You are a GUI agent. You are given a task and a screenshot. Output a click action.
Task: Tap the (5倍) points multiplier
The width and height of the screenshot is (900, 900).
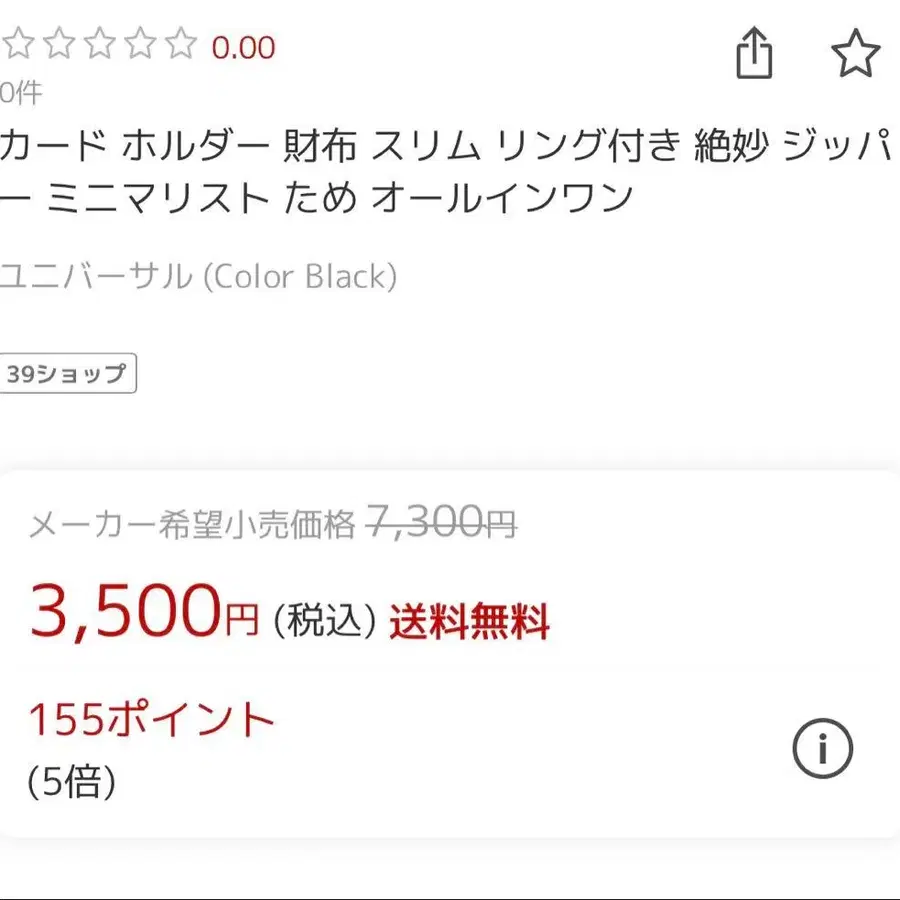point(72,781)
